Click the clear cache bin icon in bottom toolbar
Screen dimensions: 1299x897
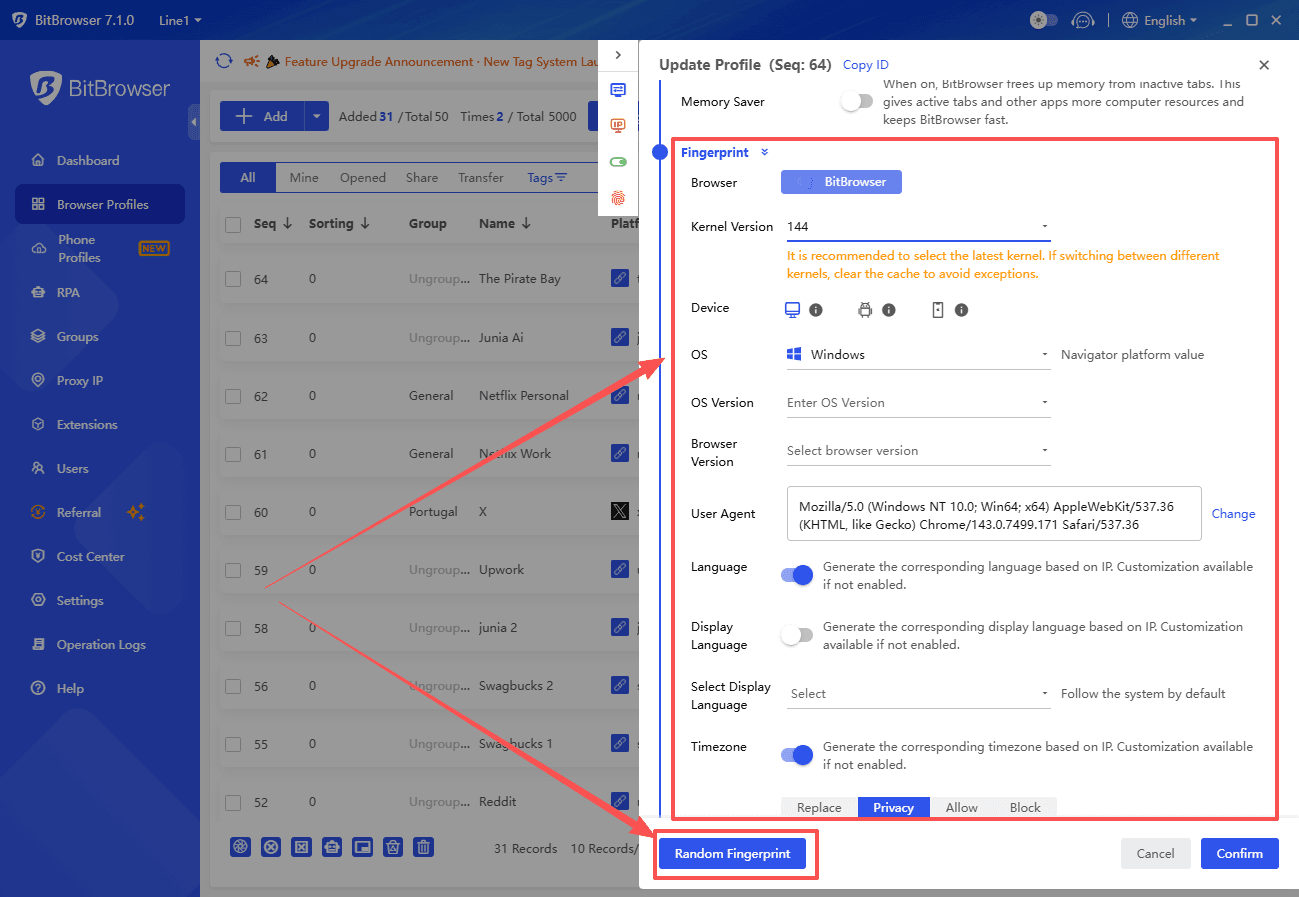(393, 847)
